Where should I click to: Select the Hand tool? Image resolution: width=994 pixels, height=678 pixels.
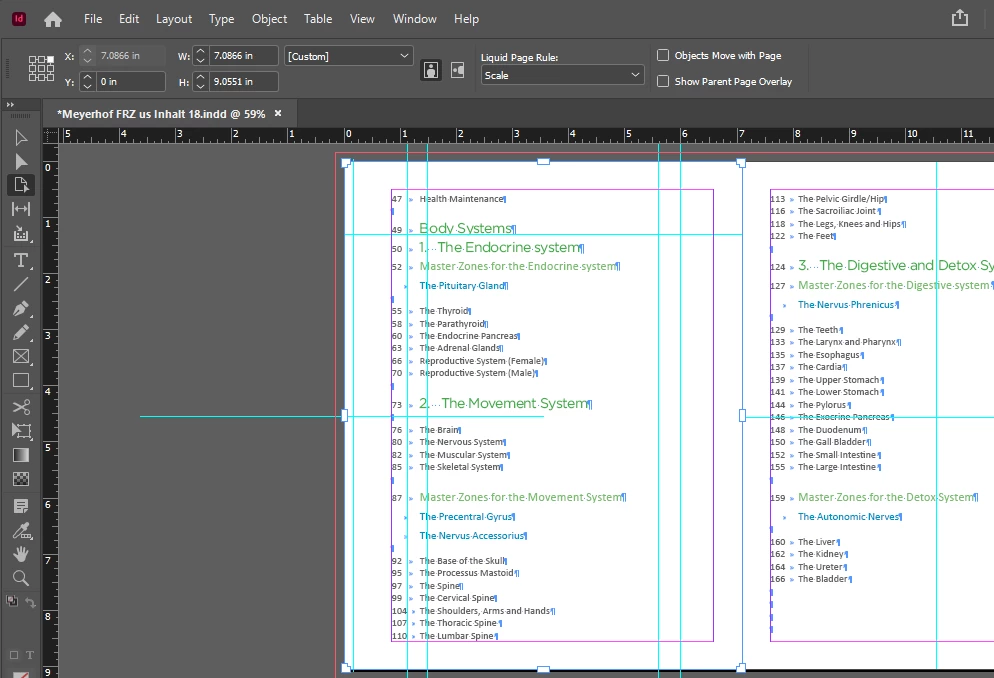[21, 554]
